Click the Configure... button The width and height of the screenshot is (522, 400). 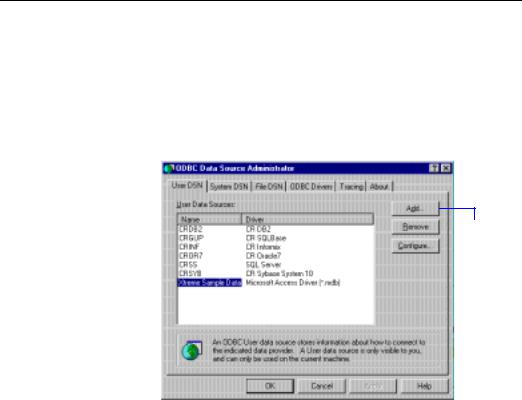pos(415,246)
